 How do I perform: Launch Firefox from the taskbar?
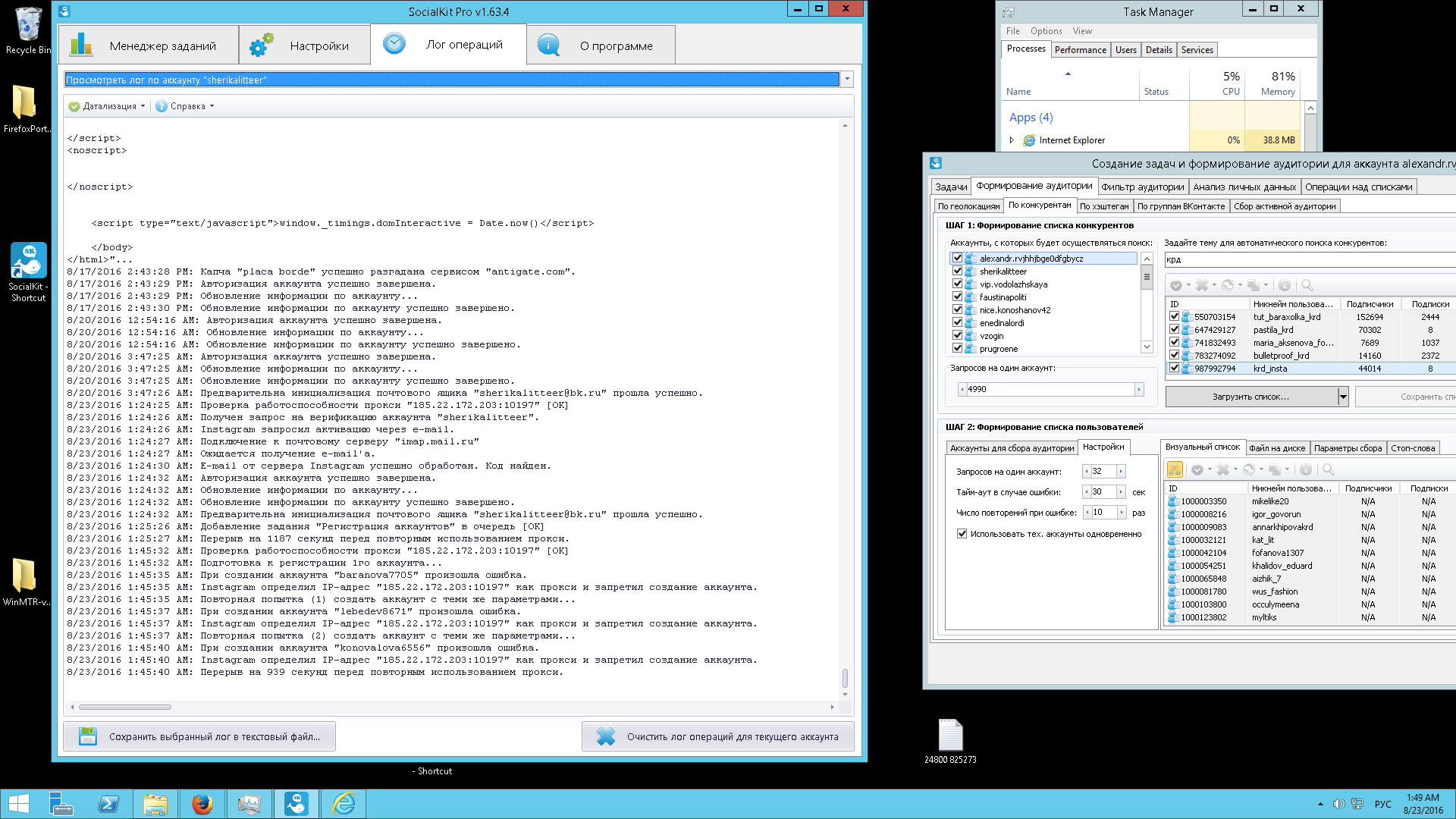(202, 804)
